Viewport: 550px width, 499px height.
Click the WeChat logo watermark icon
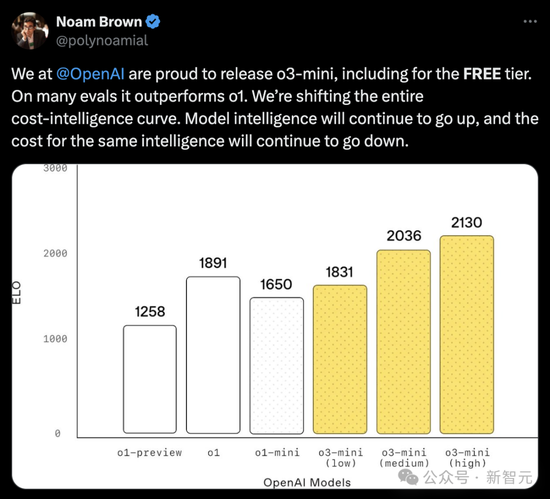click(x=408, y=477)
